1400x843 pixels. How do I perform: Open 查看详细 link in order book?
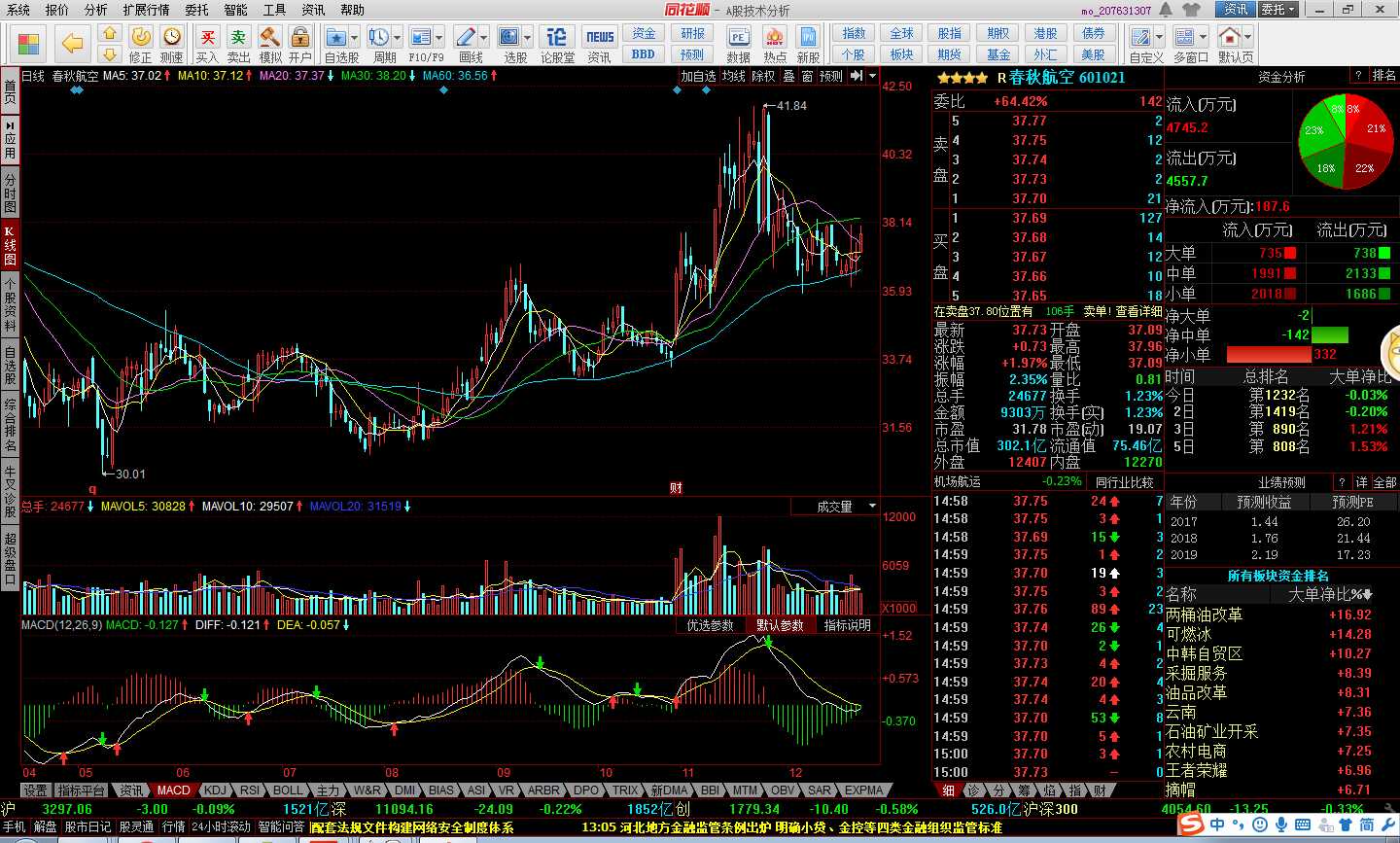click(1138, 311)
